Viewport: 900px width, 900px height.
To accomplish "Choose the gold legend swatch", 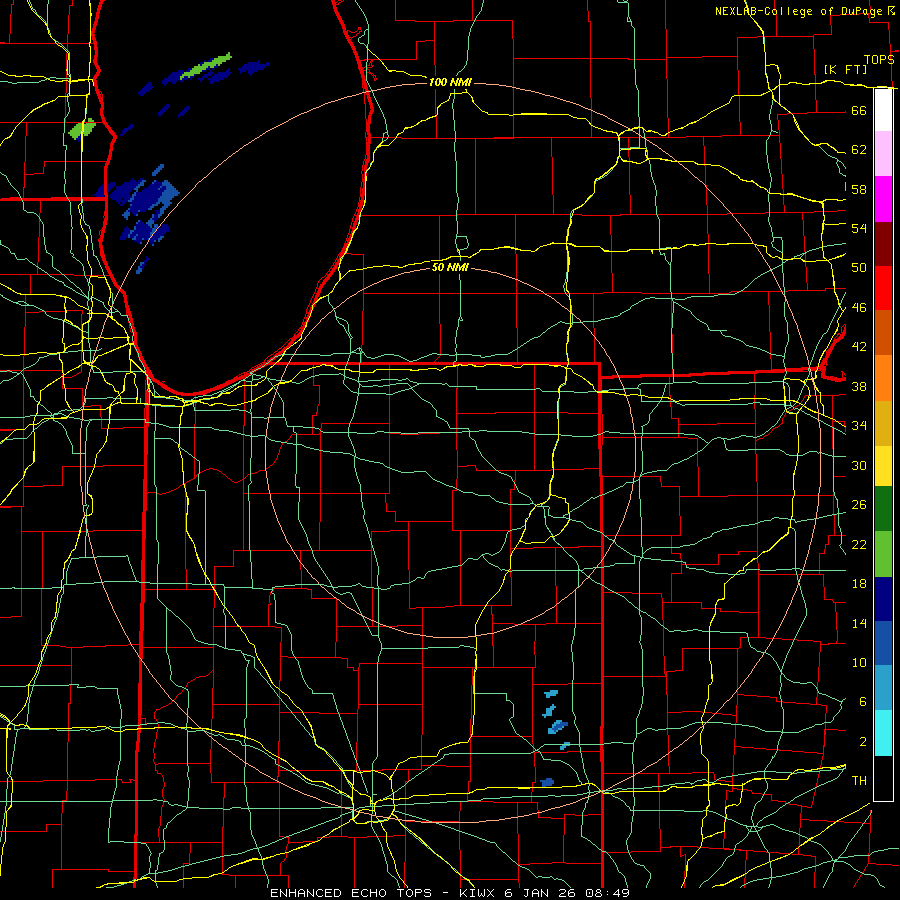I will 883,424.
